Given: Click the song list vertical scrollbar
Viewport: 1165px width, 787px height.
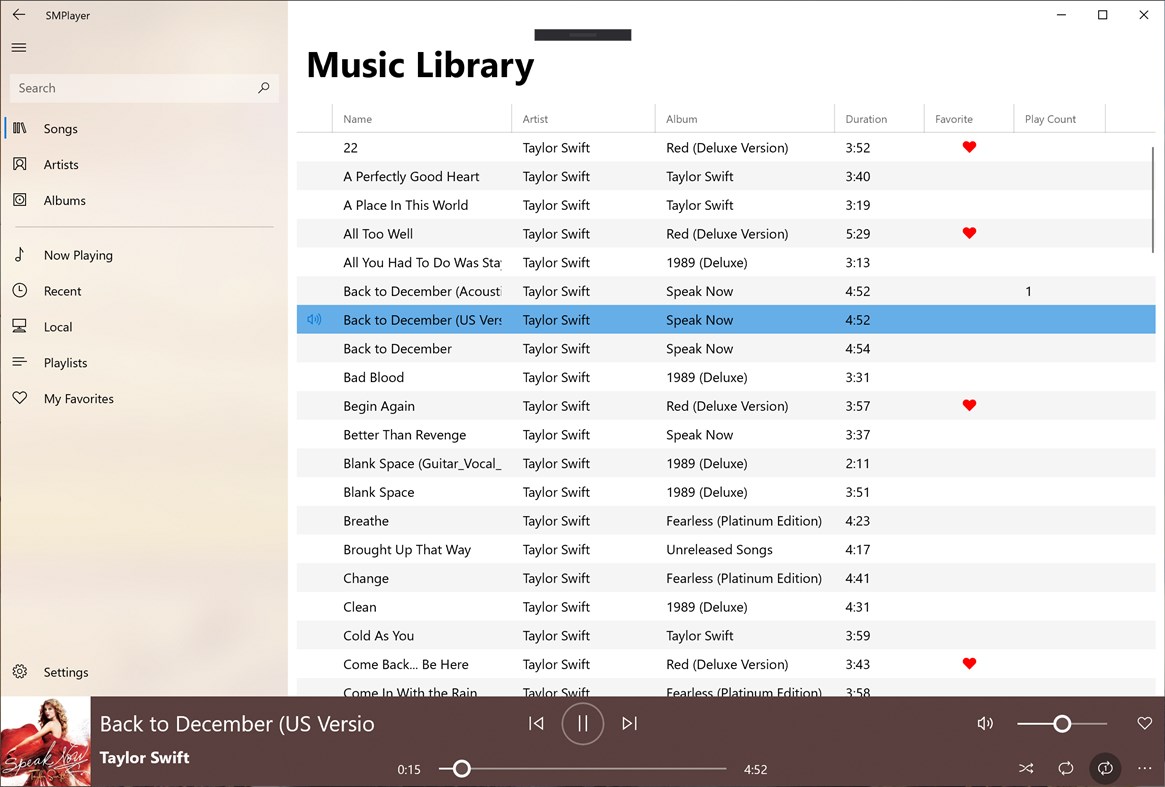Looking at the screenshot, I should pyautogui.click(x=1153, y=200).
